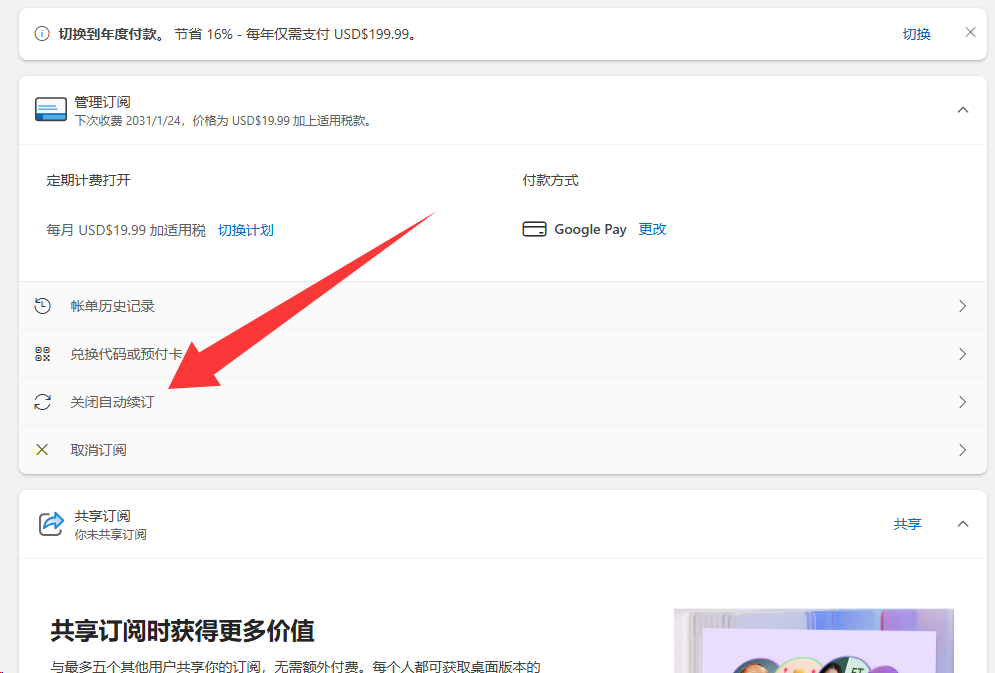995x673 pixels.
Task: Open 取消订阅 option
Action: pos(98,450)
